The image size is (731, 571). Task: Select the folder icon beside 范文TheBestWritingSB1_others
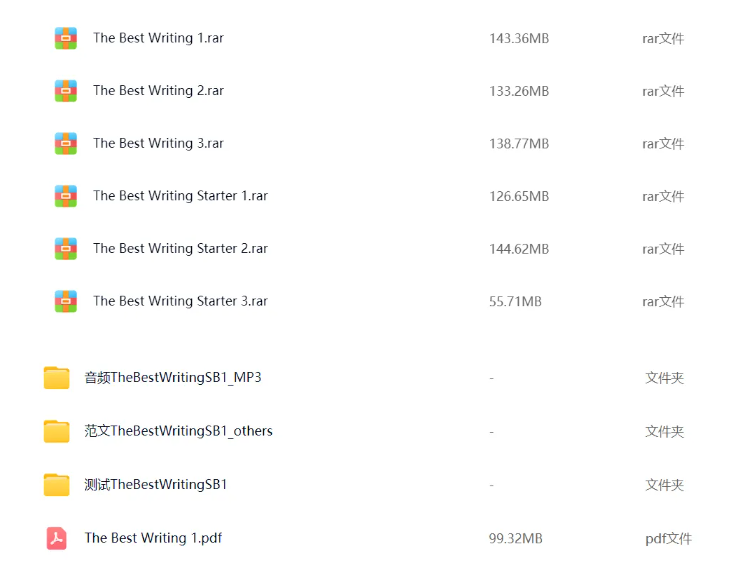57,431
